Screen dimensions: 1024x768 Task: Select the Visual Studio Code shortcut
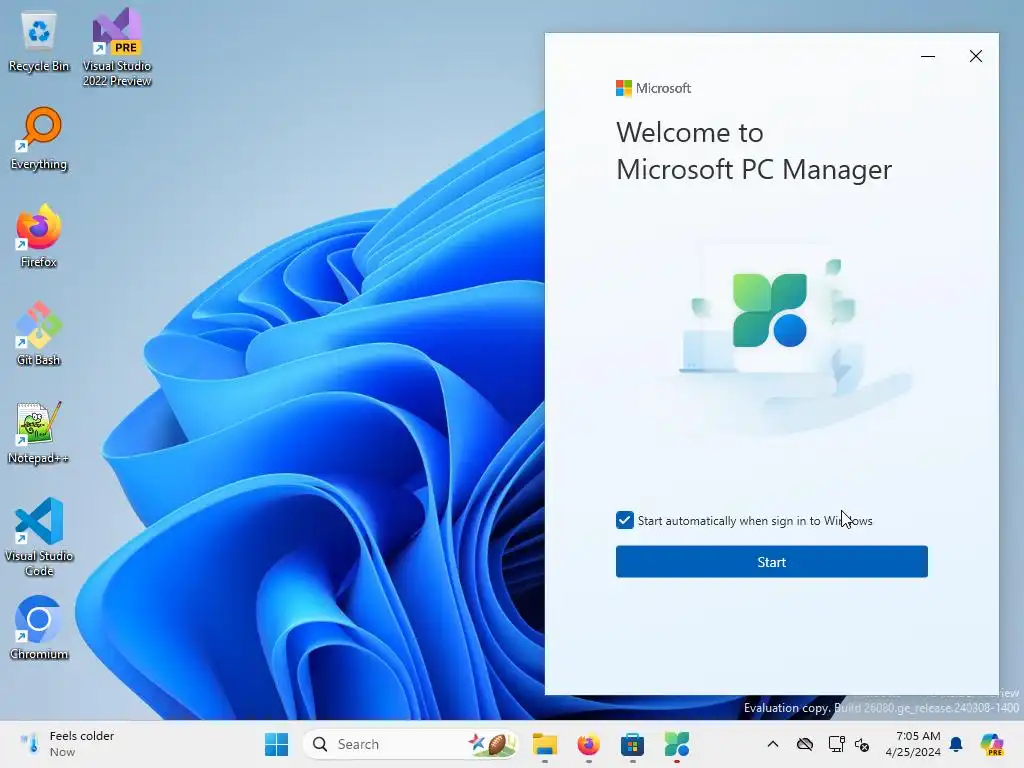coord(39,537)
